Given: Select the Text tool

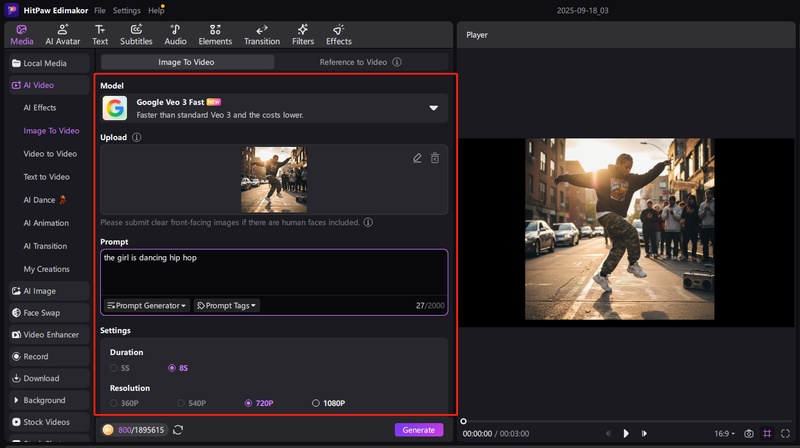Looking at the screenshot, I should (99, 35).
